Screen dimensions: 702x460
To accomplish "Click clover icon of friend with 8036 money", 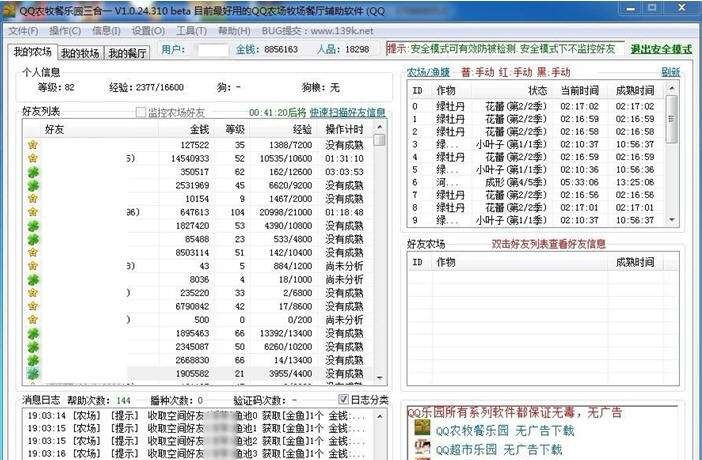I will (x=33, y=279).
